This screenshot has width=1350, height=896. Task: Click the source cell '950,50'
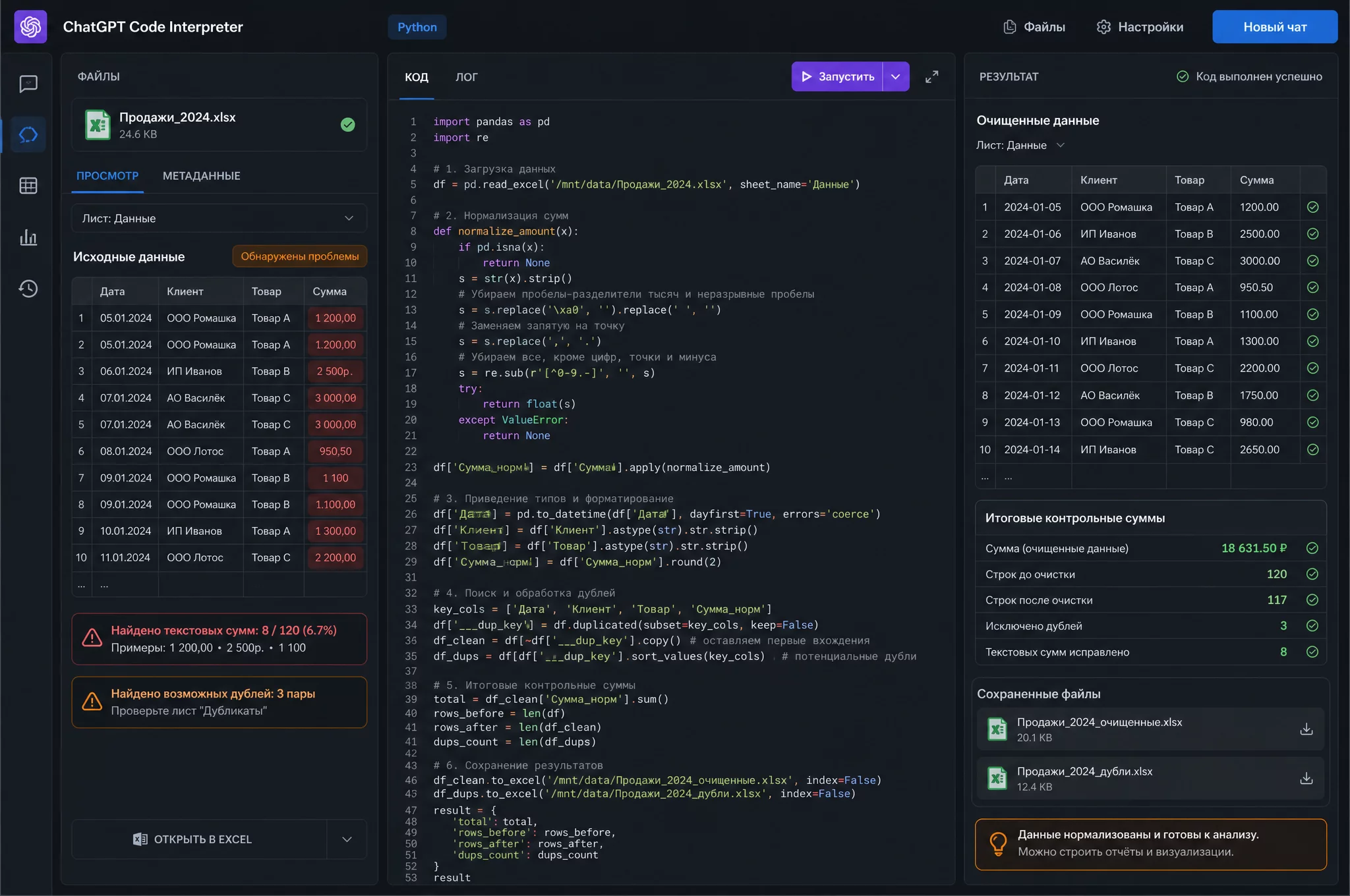pyautogui.click(x=335, y=451)
